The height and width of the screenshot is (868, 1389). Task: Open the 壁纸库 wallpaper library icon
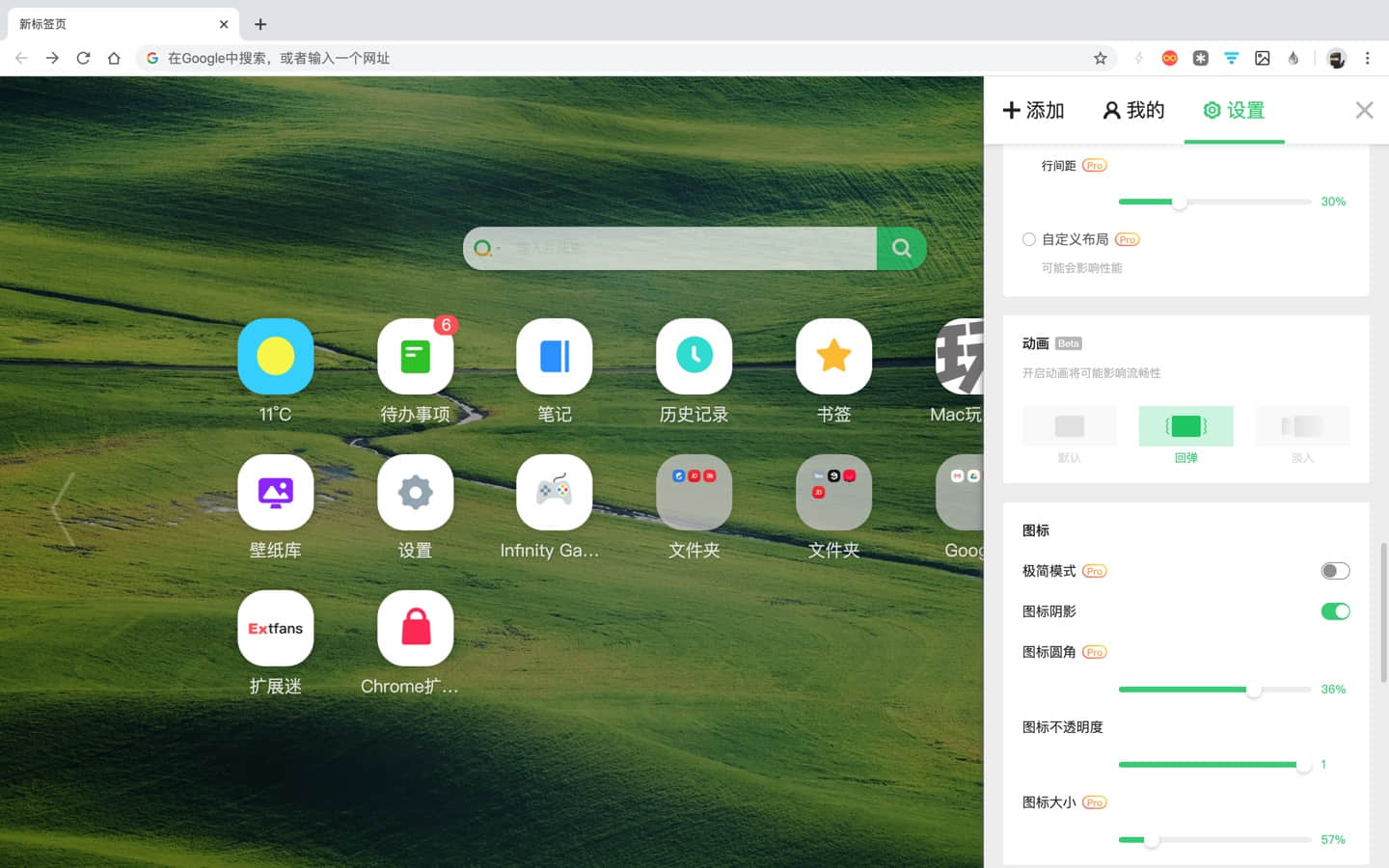pos(276,492)
